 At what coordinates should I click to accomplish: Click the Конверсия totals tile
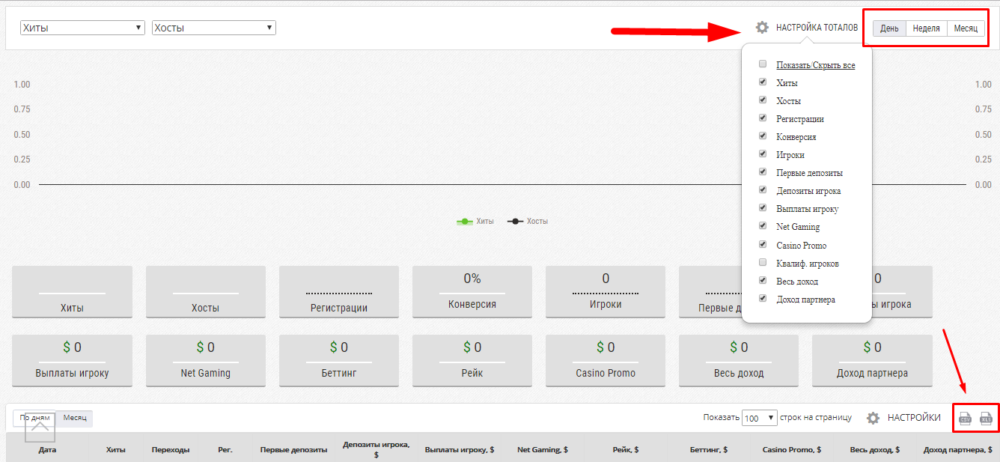472,291
